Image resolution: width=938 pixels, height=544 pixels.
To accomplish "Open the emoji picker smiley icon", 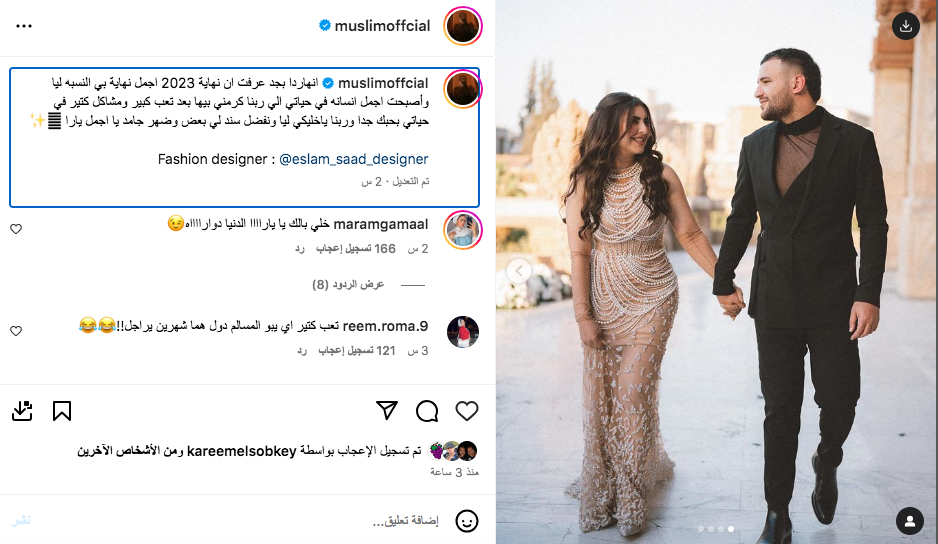I will click(x=467, y=521).
